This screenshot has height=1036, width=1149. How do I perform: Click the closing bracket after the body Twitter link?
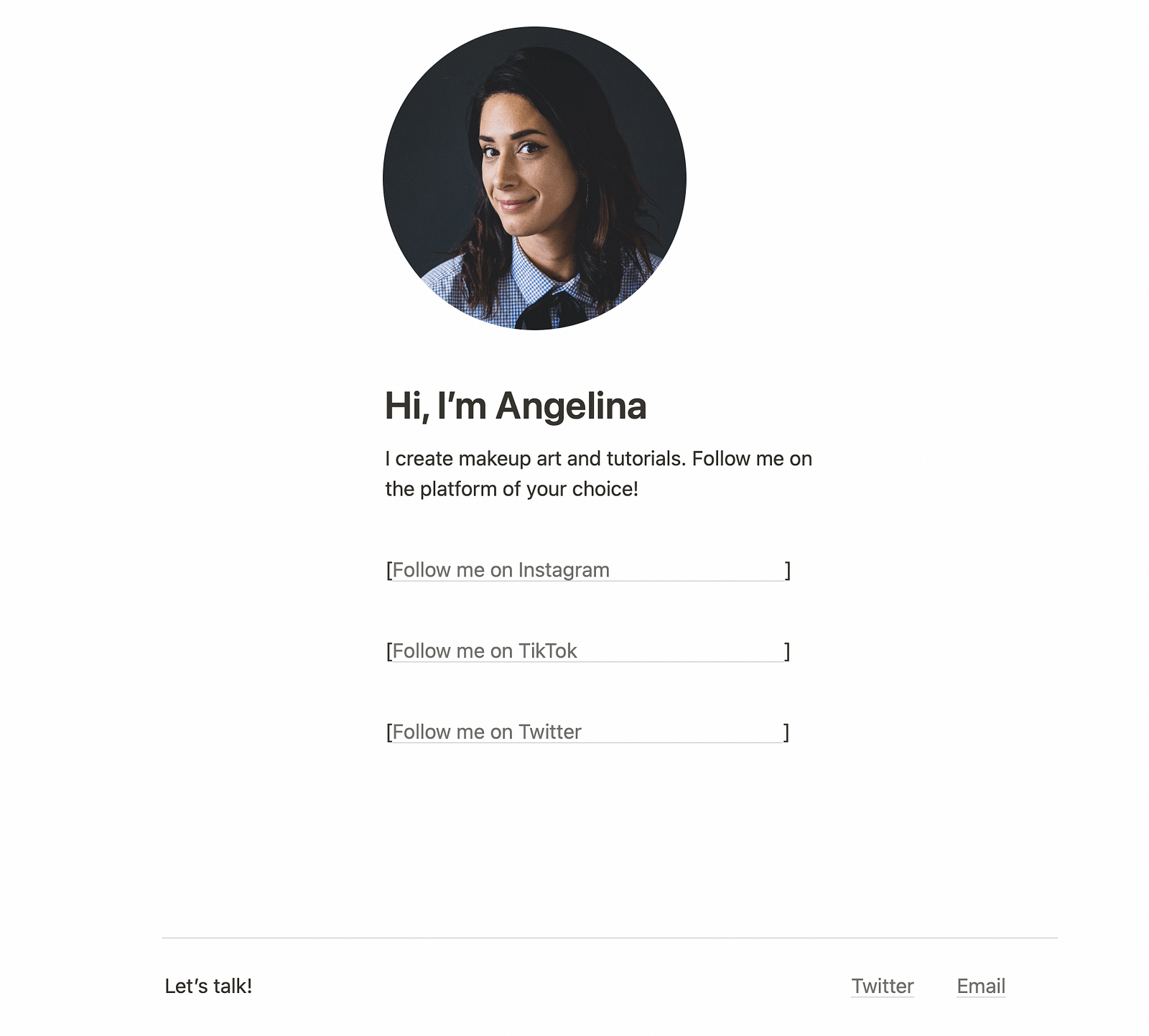[x=786, y=732]
